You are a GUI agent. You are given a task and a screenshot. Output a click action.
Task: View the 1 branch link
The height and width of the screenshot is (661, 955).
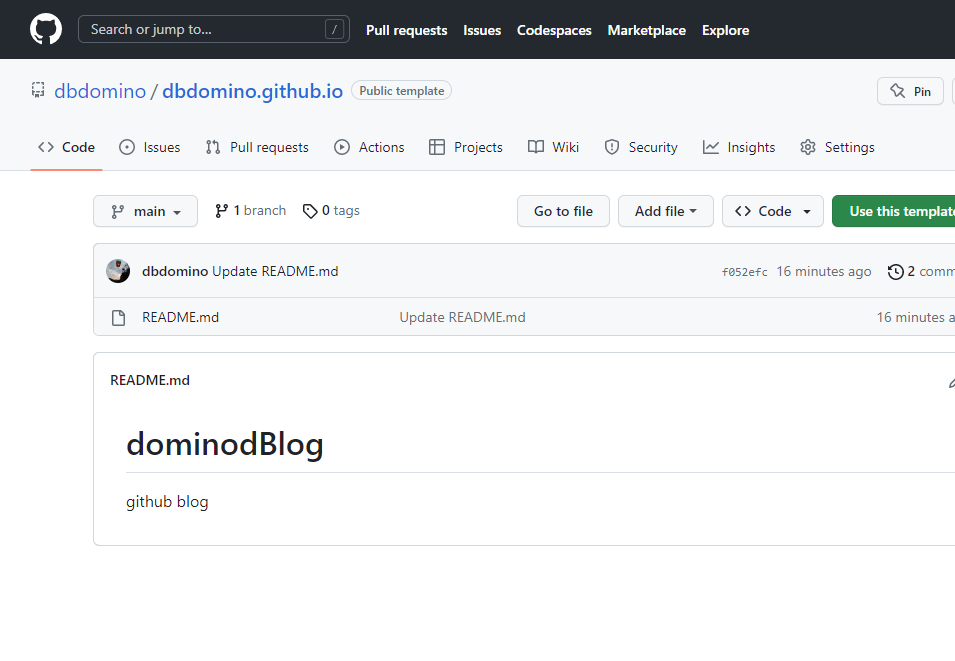pyautogui.click(x=250, y=211)
